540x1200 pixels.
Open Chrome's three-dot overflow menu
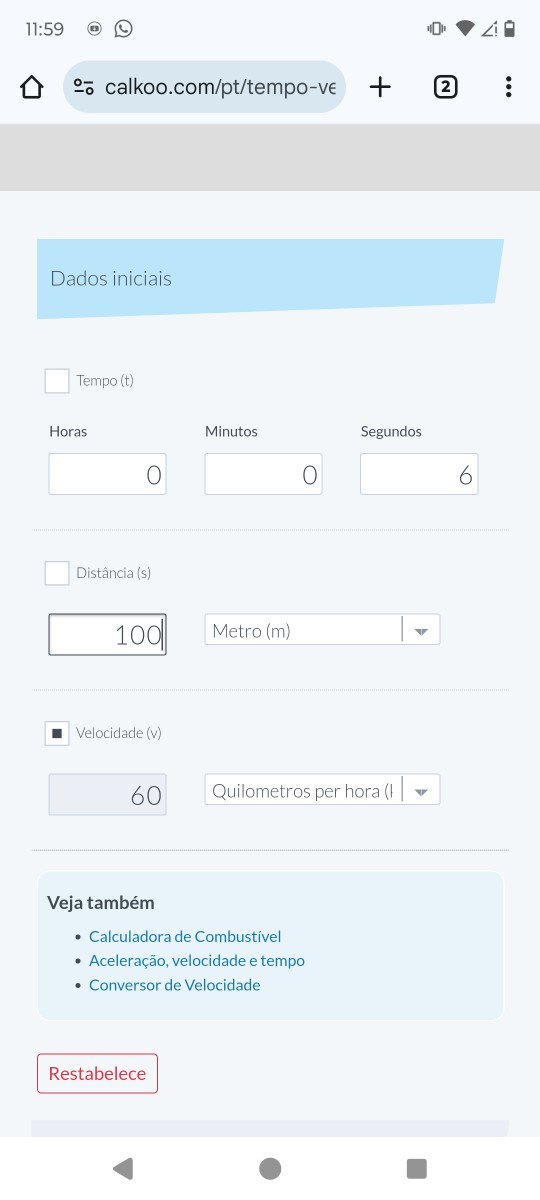[x=508, y=87]
